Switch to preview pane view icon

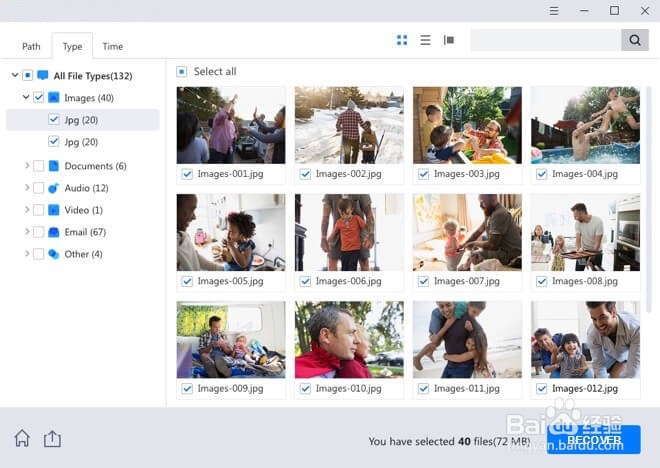click(449, 40)
